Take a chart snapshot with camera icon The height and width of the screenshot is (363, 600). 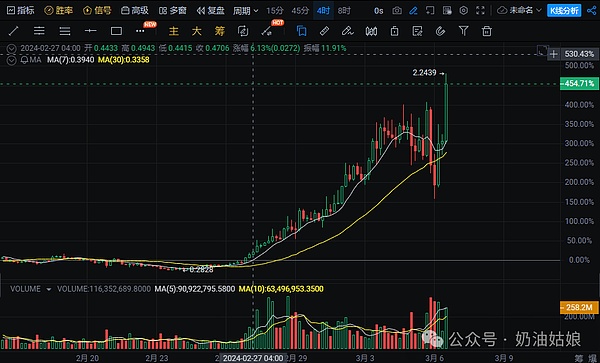pyautogui.click(x=397, y=11)
